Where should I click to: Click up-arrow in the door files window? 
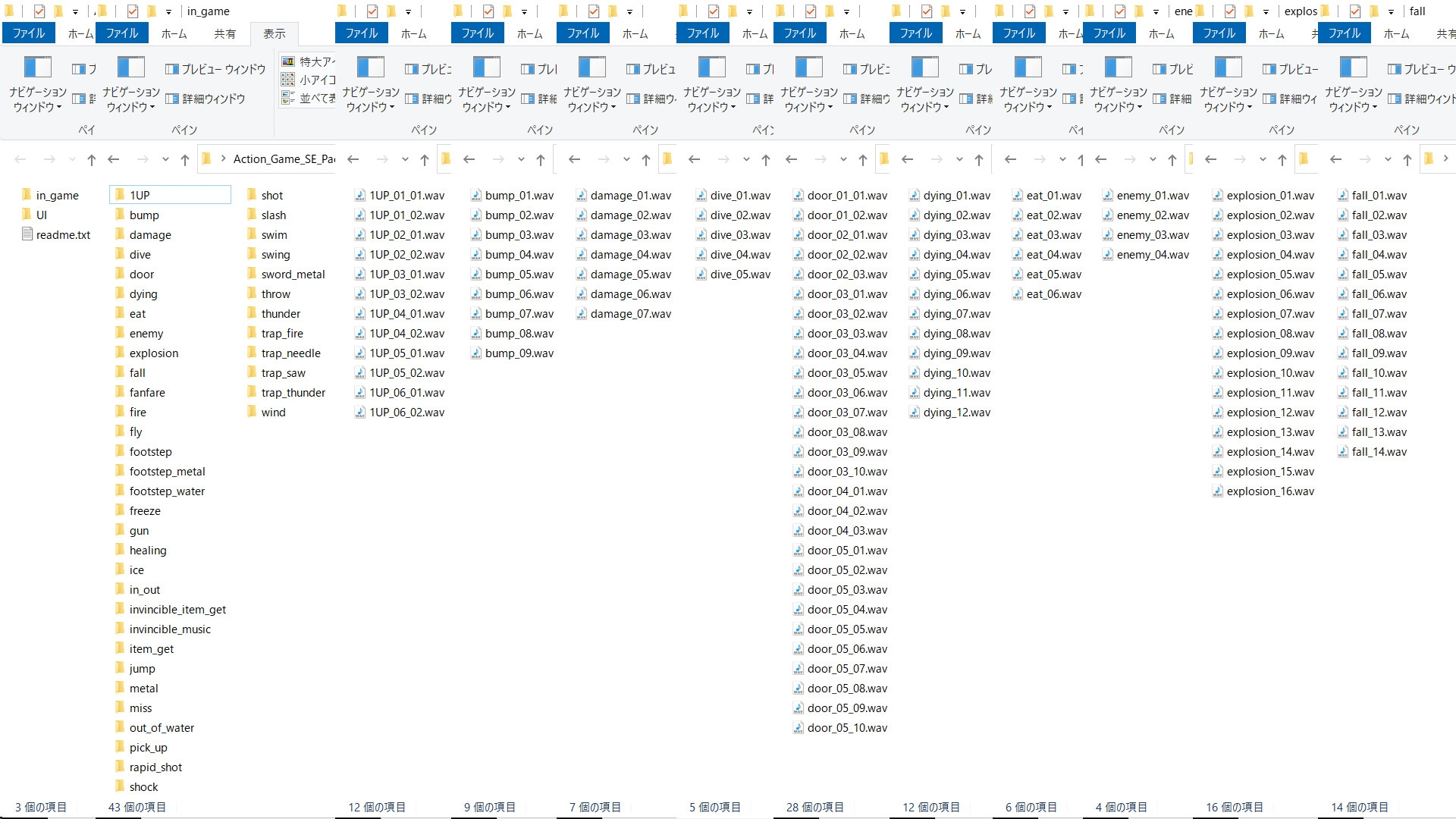click(x=862, y=159)
